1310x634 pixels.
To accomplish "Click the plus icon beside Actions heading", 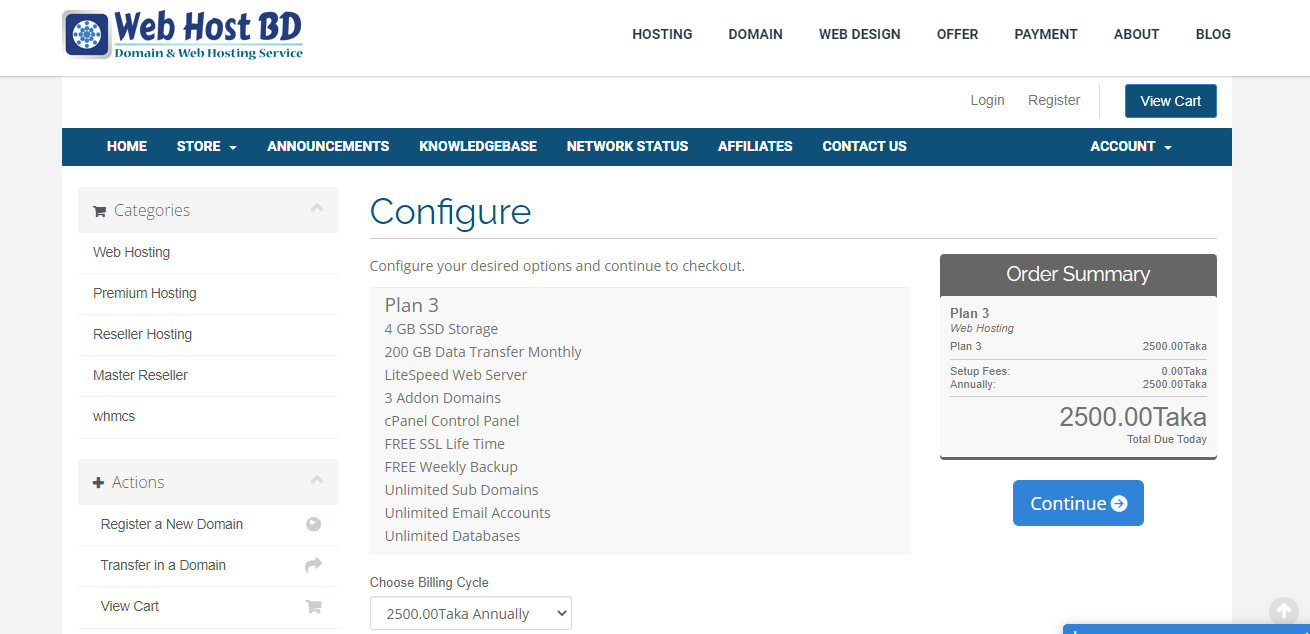I will [99, 482].
